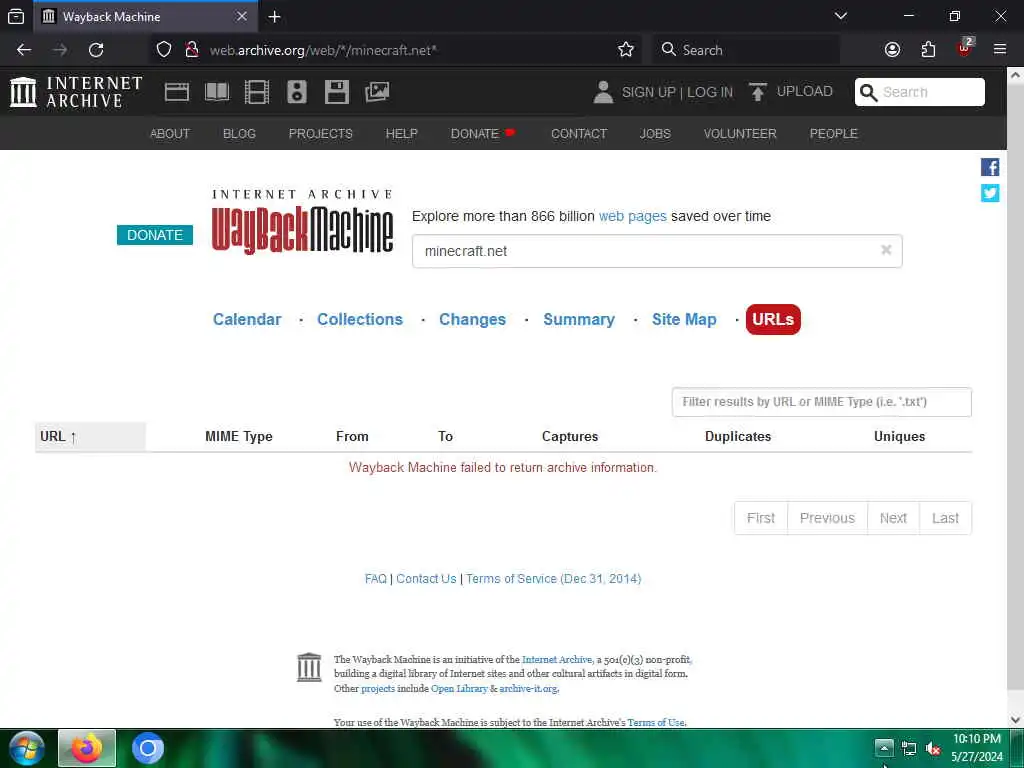Viewport: 1024px width, 768px height.
Task: Click the teal DONATE button
Action: click(155, 235)
